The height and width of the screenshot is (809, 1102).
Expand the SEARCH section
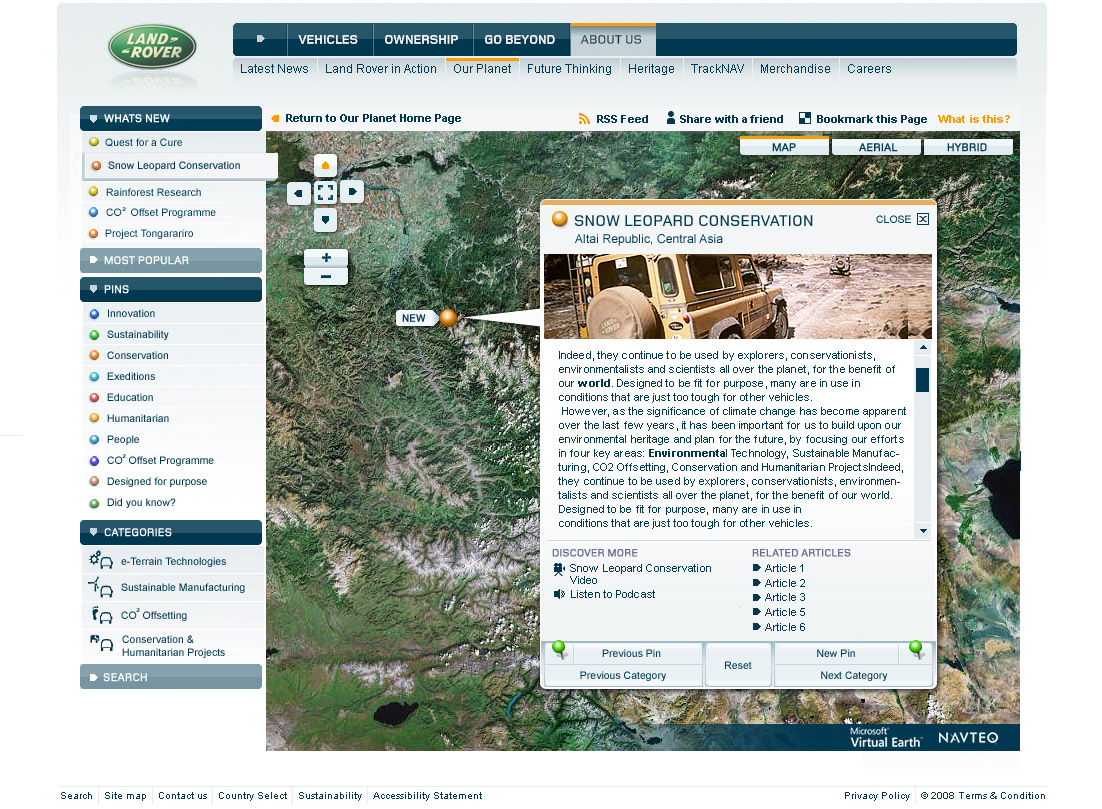[171, 677]
